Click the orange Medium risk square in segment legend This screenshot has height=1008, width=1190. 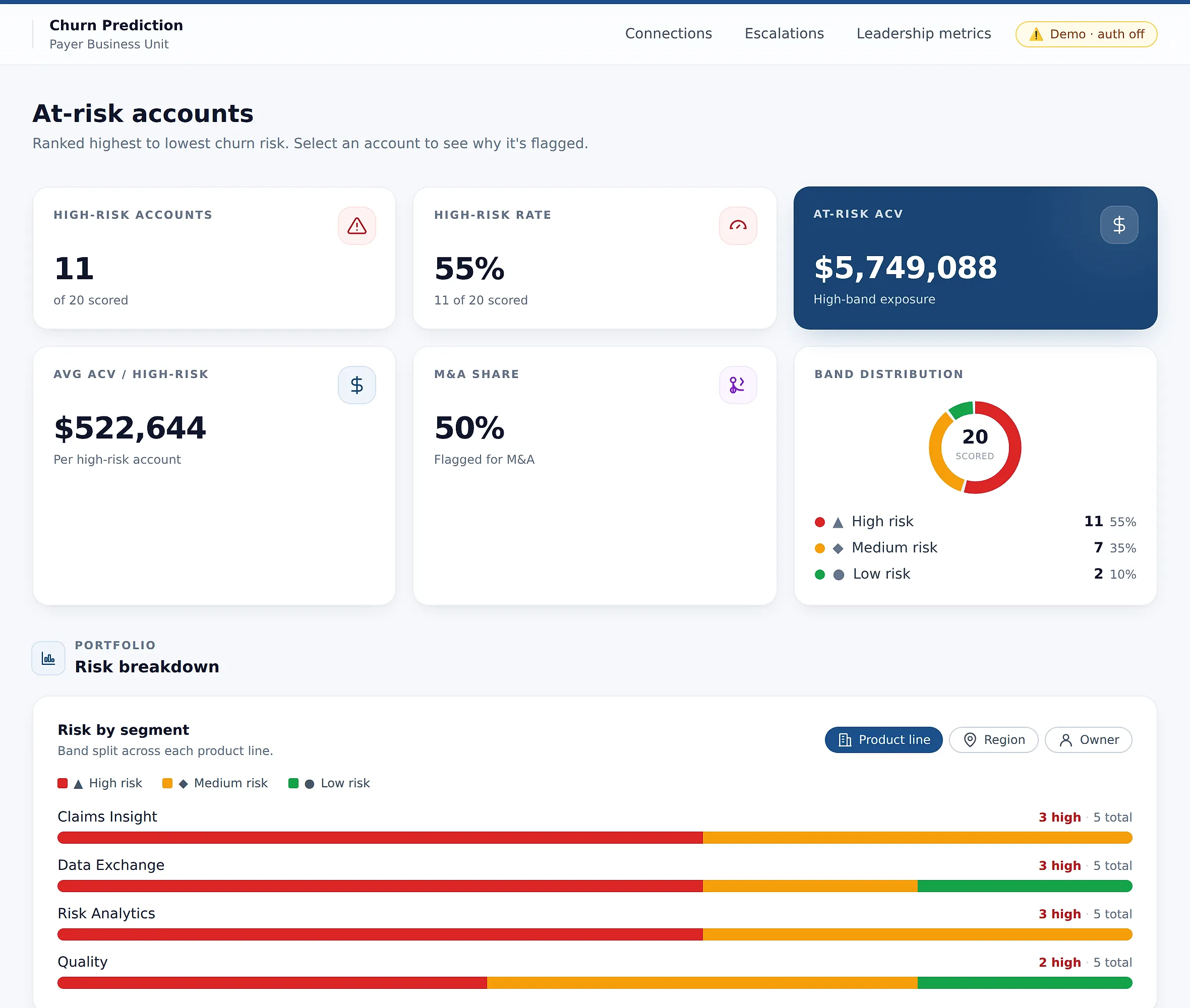coord(167,783)
